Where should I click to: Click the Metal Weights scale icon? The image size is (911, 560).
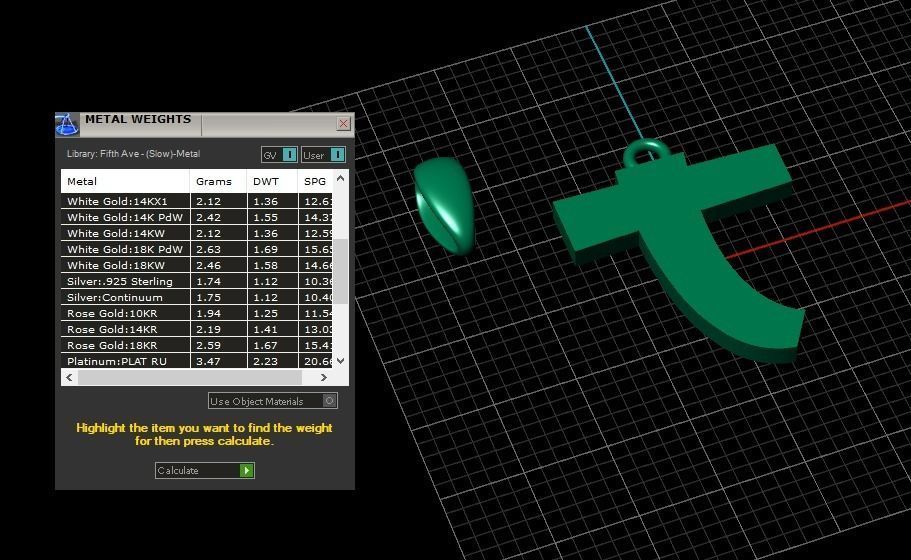(67, 124)
